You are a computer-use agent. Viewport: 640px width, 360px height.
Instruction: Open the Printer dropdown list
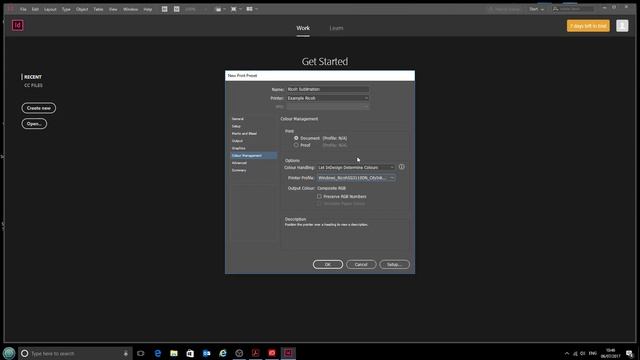tap(328, 98)
